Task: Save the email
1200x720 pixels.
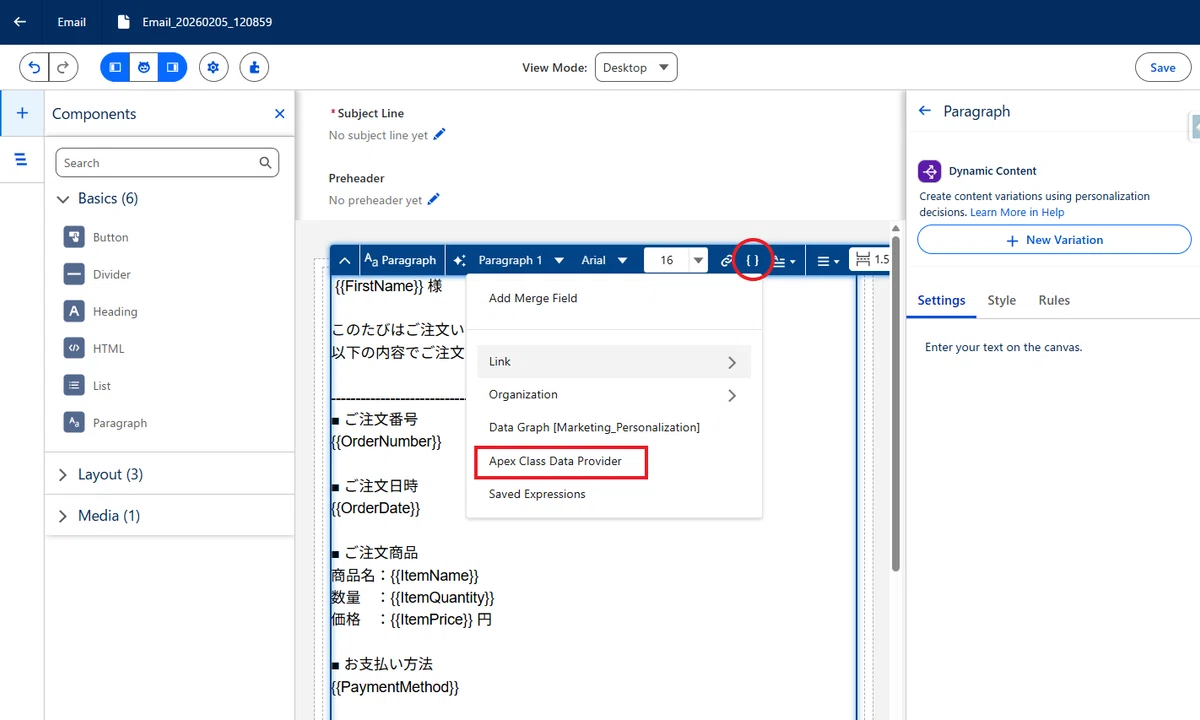Action: (1163, 67)
